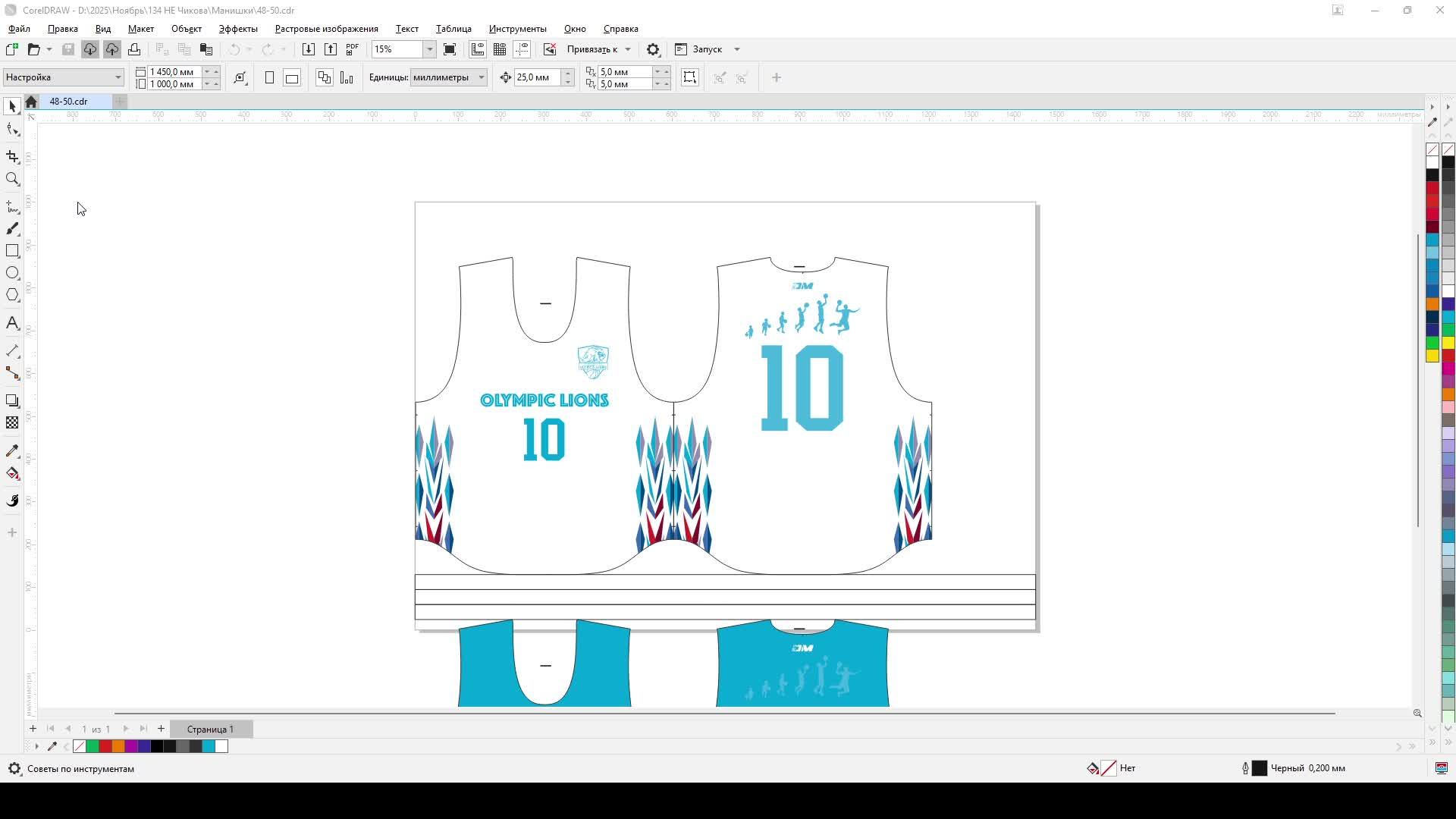1456x819 pixels.
Task: Toggle show grid button
Action: pos(500,49)
